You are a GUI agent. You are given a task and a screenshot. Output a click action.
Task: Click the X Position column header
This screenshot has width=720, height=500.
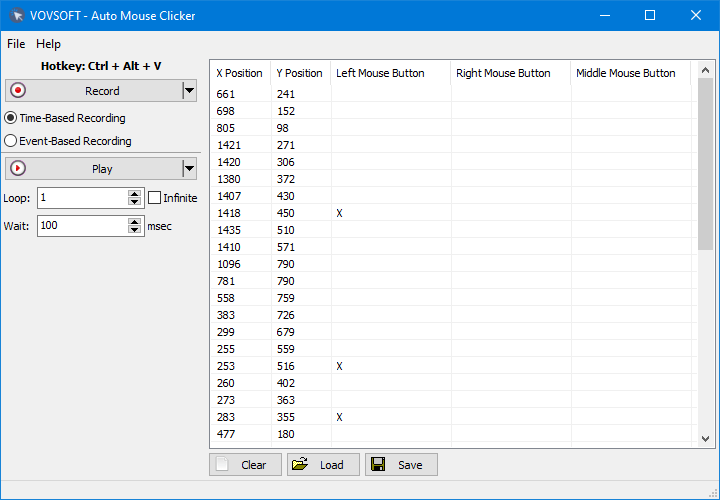pyautogui.click(x=240, y=73)
